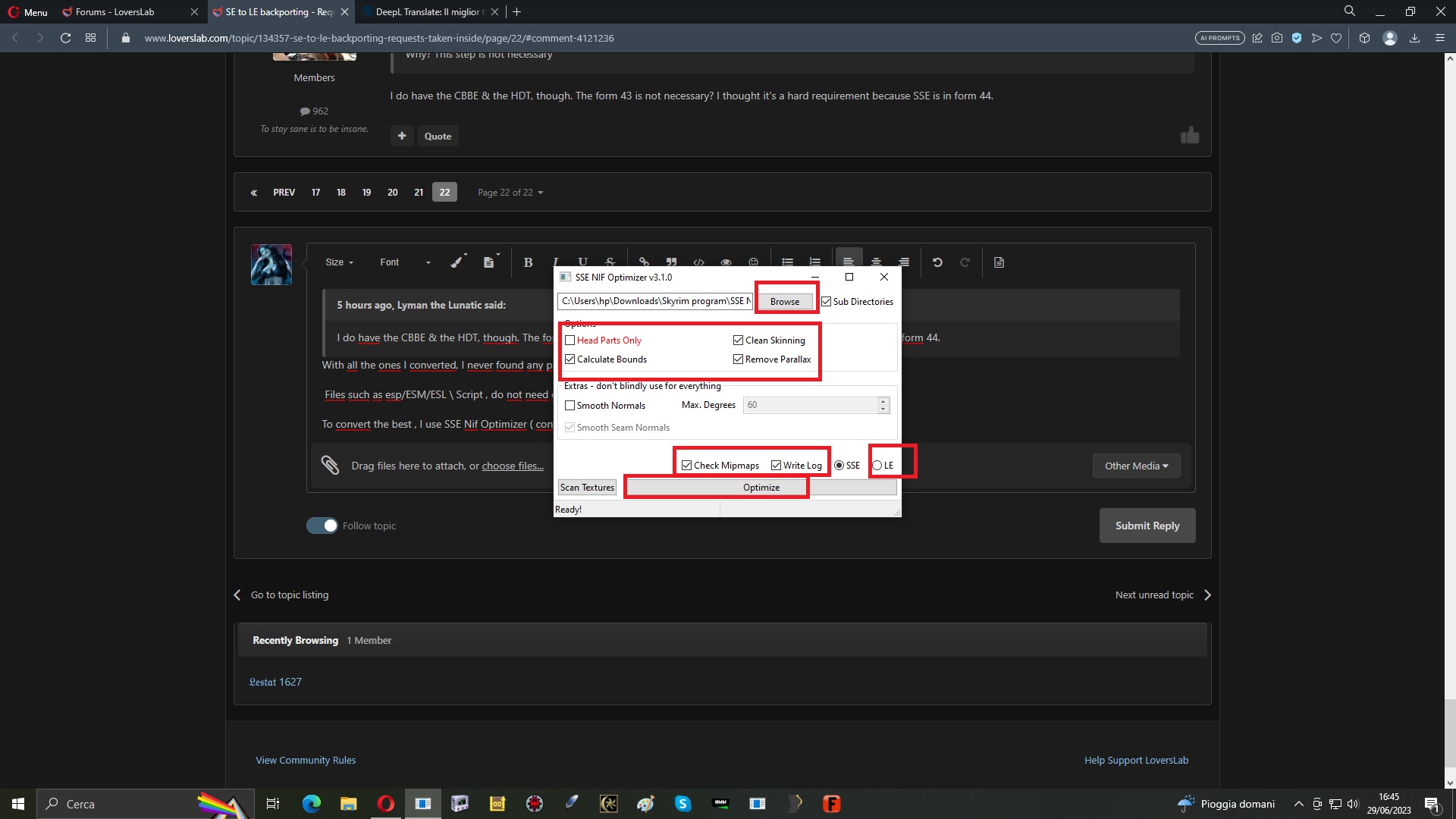
Task: Click the browser address bar
Action: tap(652, 38)
